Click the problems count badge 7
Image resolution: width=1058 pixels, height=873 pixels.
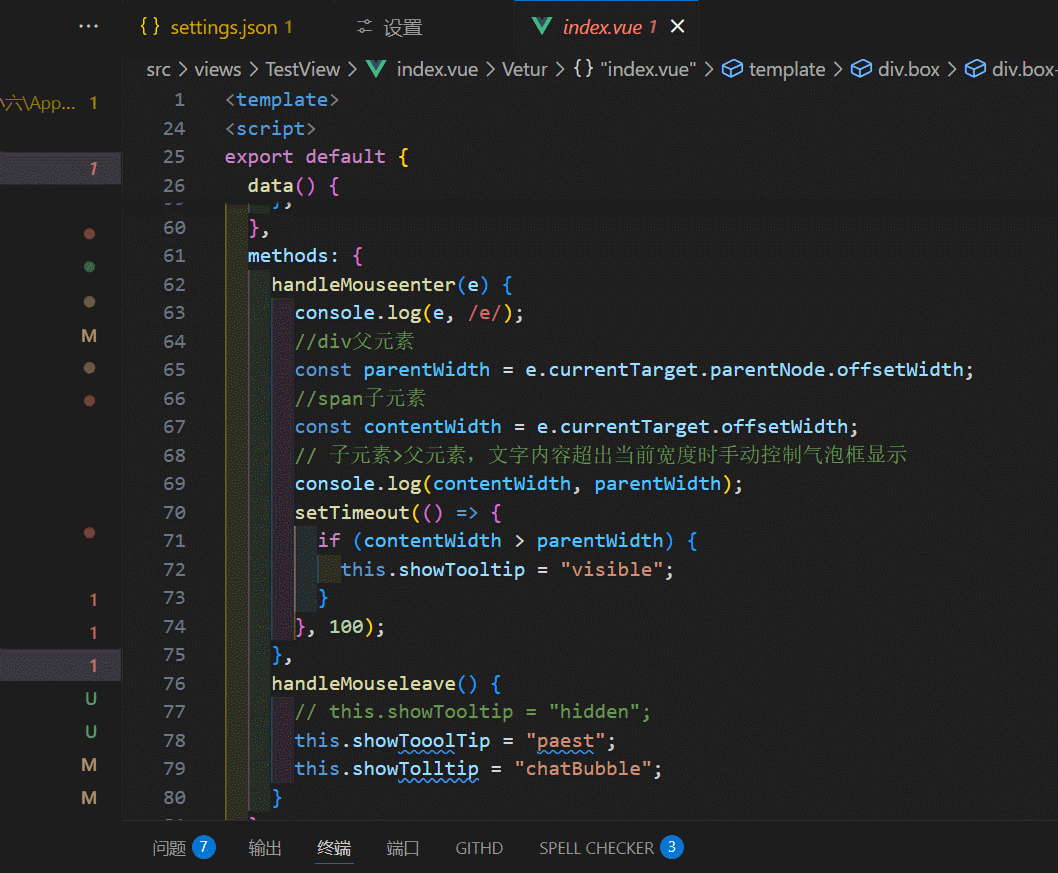coord(204,847)
